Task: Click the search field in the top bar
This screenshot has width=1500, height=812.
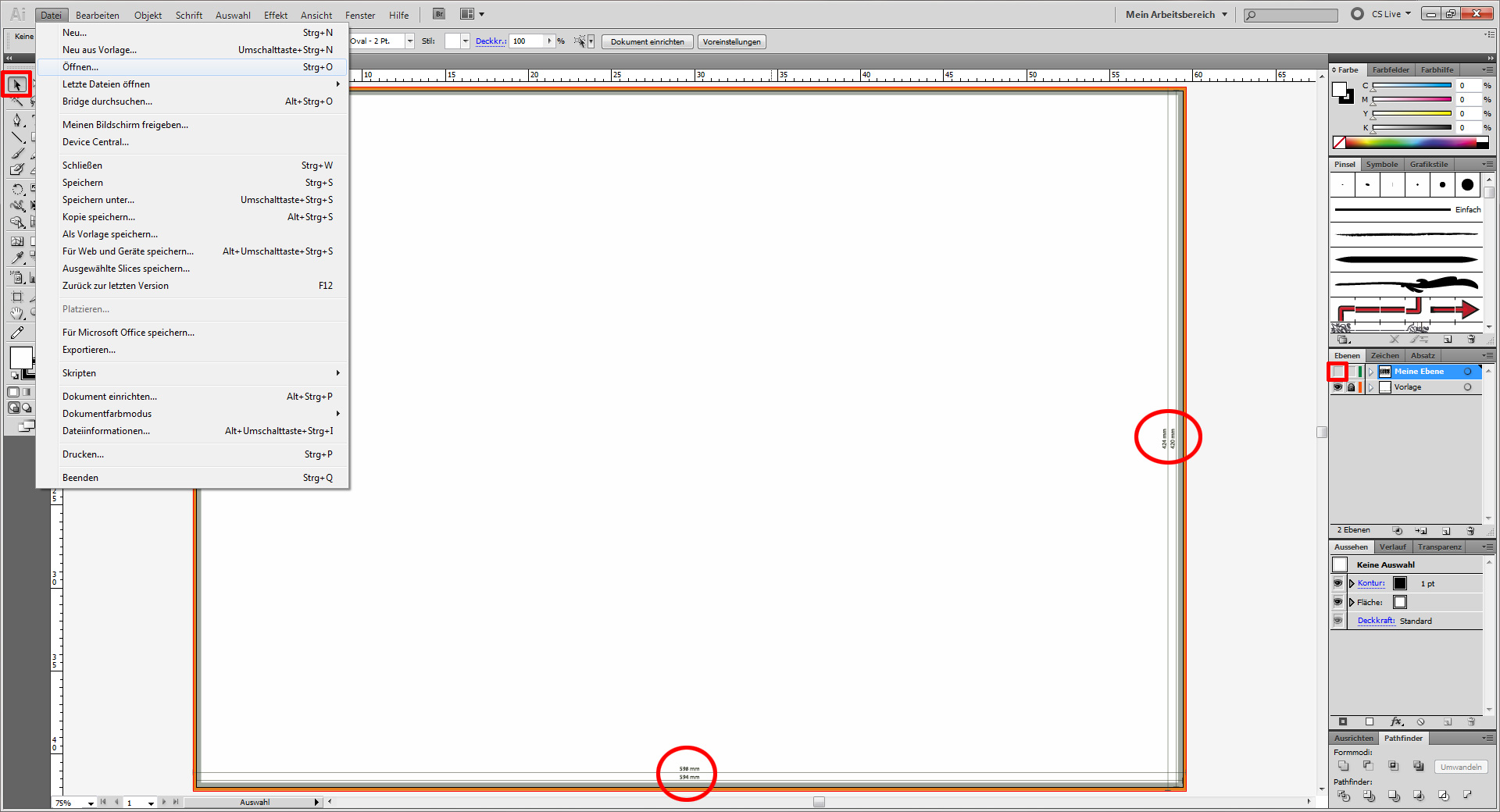Action: [x=1289, y=14]
